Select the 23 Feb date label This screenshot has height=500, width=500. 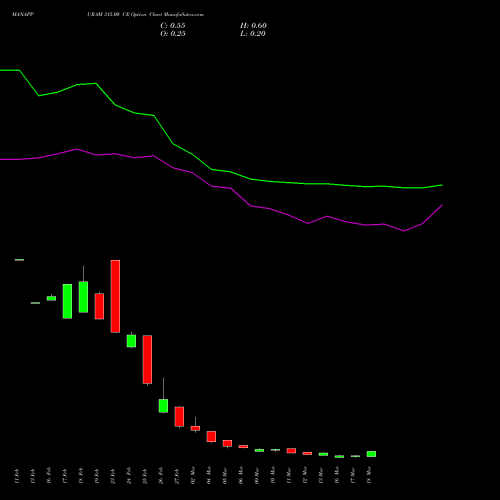[x=113, y=476]
